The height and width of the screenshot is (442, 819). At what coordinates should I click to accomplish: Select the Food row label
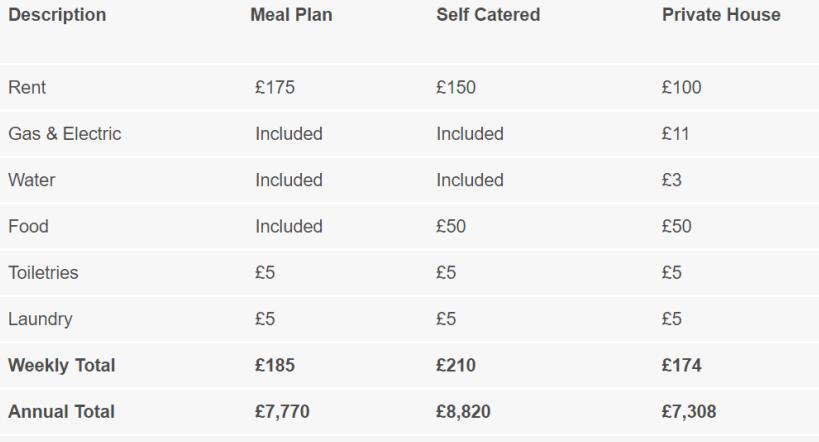28,226
